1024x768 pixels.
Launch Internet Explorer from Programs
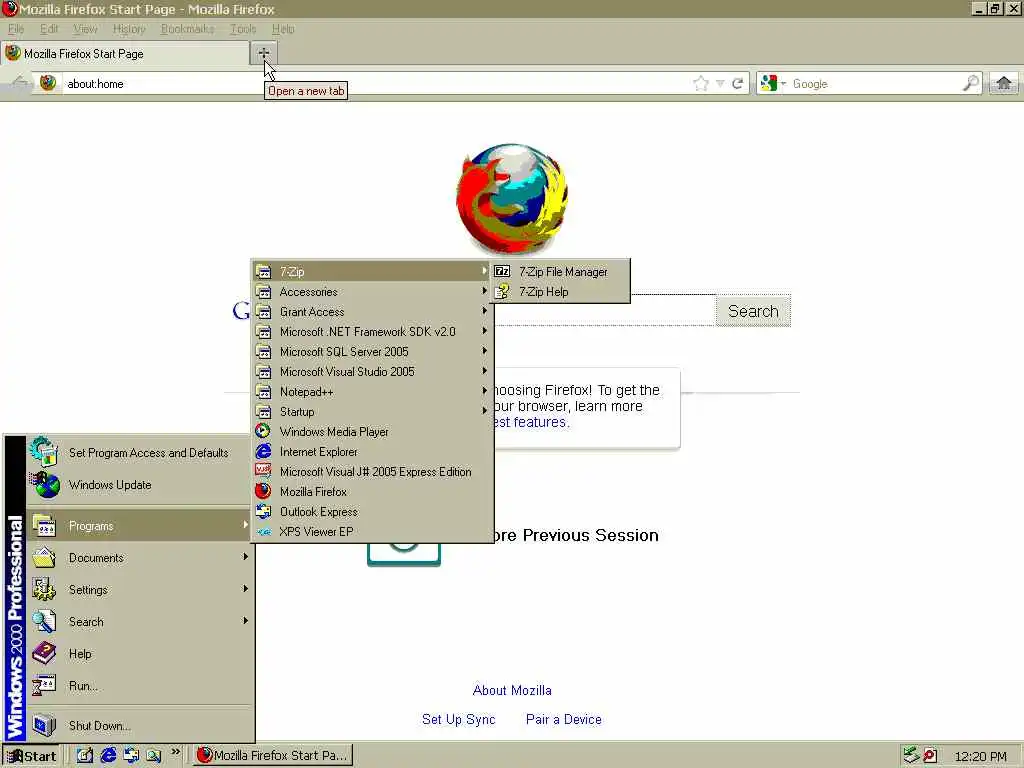(x=372, y=452)
